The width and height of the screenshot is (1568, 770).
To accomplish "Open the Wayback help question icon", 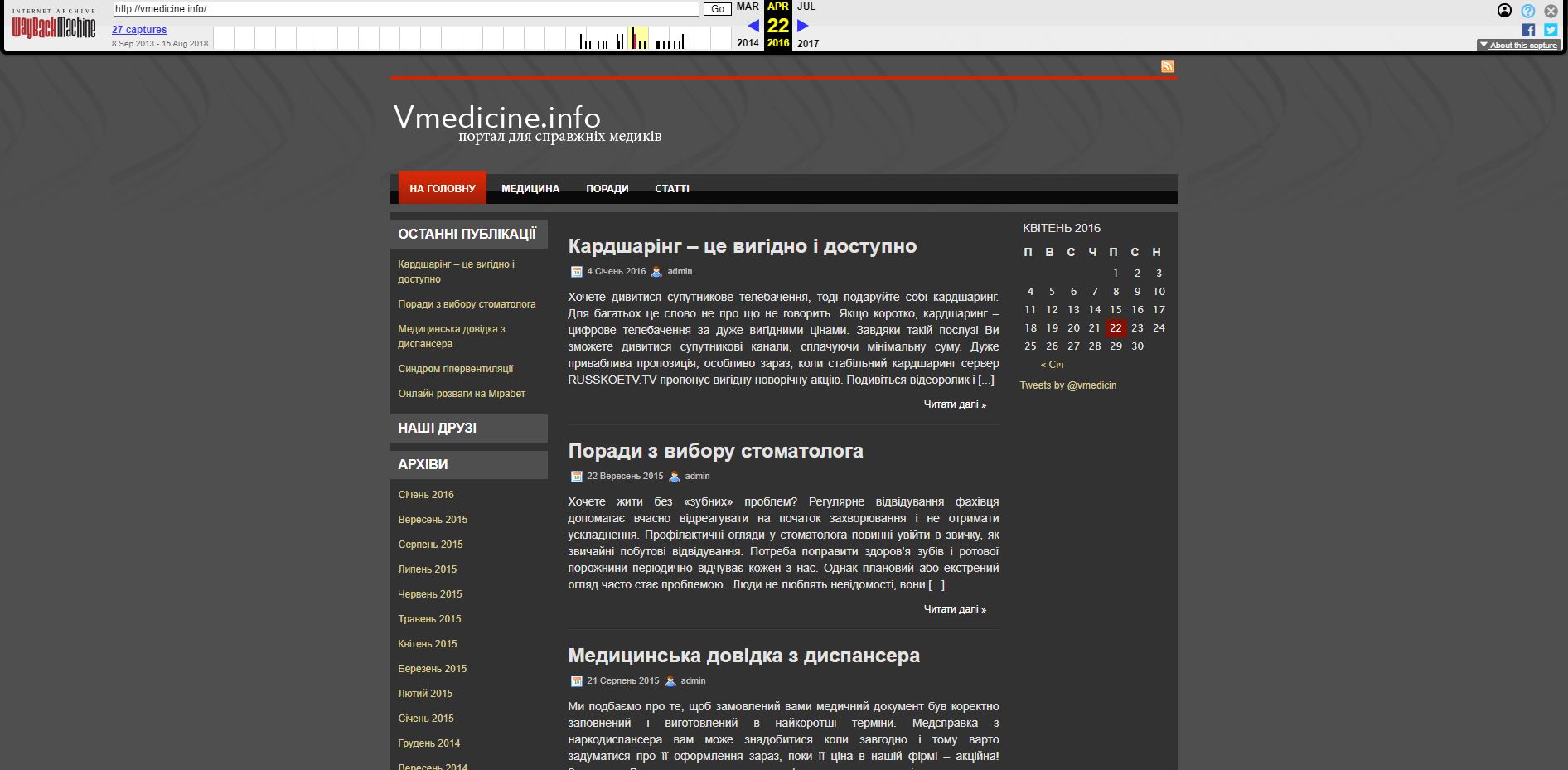I will 1528,11.
